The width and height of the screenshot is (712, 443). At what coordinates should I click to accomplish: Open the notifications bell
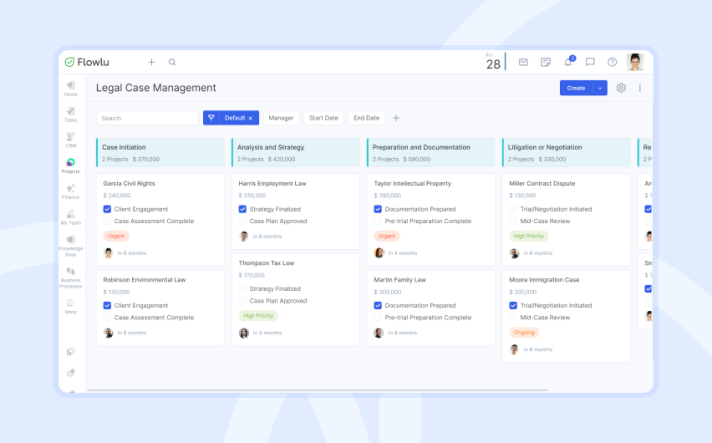pyautogui.click(x=568, y=62)
